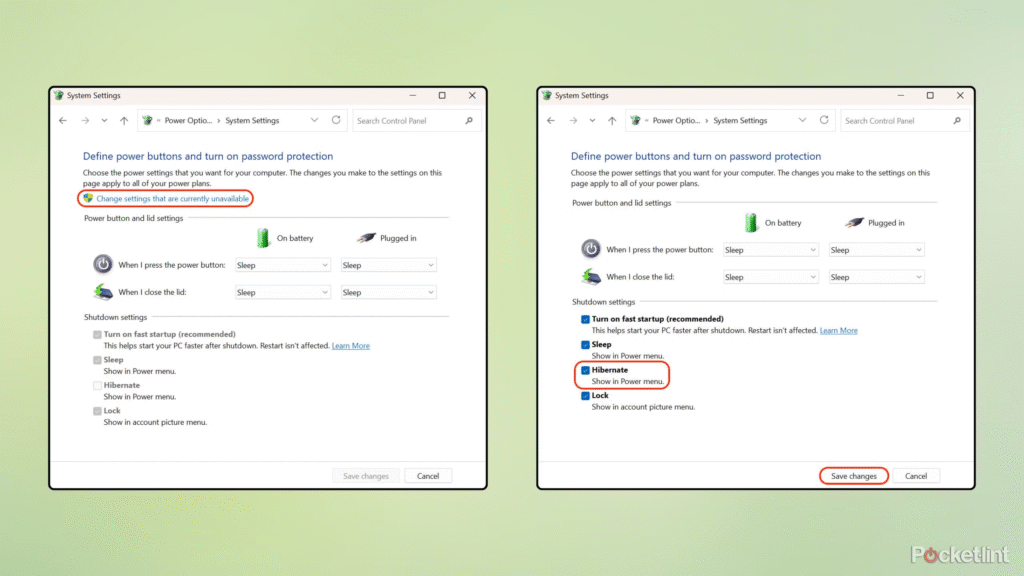This screenshot has height=576, width=1024.
Task: Uncheck the Hibernate checkbox in the right window
Action: click(586, 370)
